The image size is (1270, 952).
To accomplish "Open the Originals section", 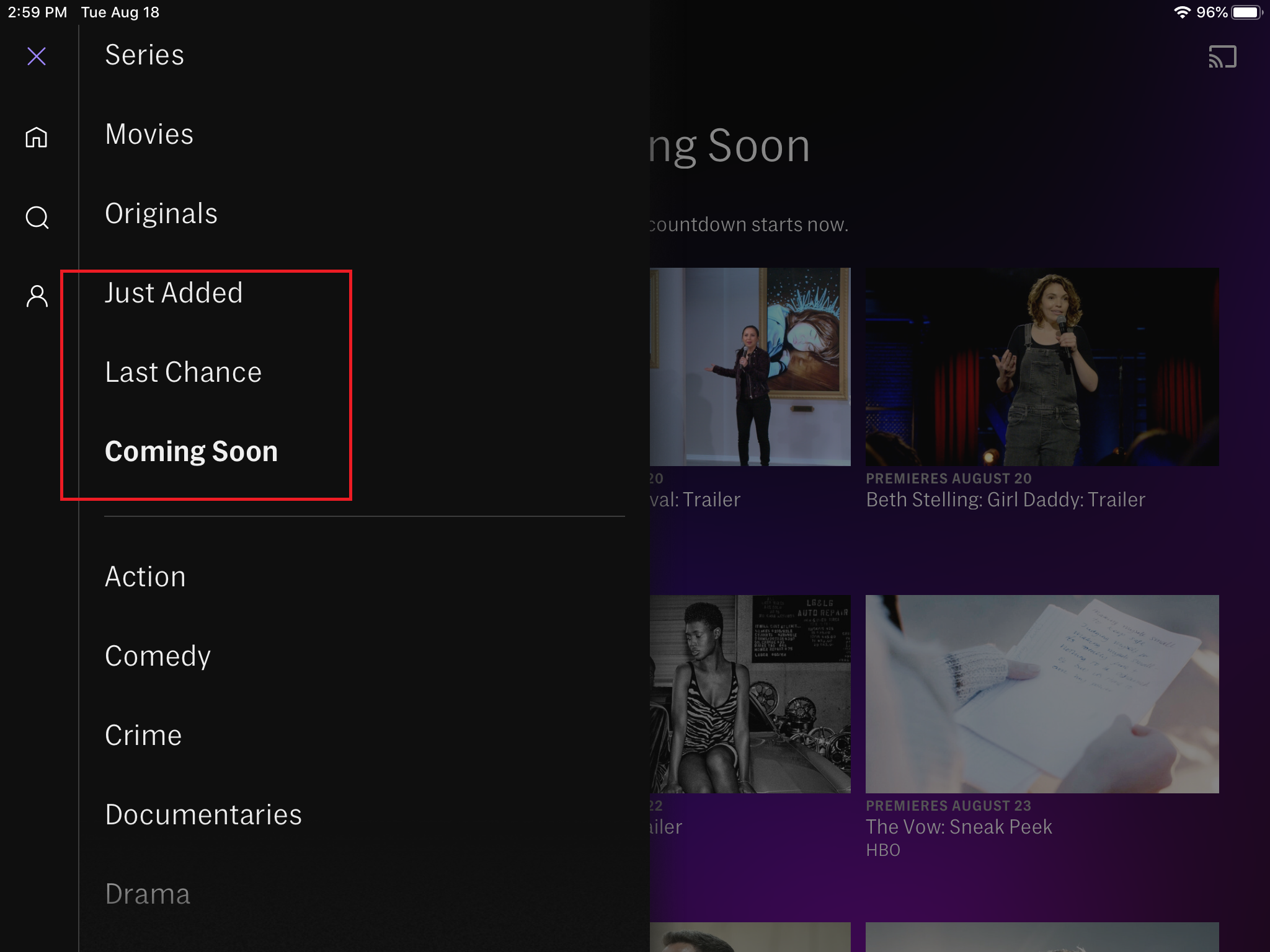I will pyautogui.click(x=161, y=213).
